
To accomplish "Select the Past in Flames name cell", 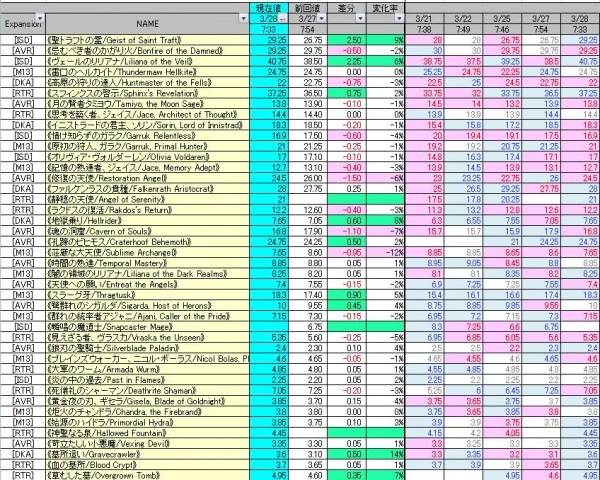I will pos(147,380).
